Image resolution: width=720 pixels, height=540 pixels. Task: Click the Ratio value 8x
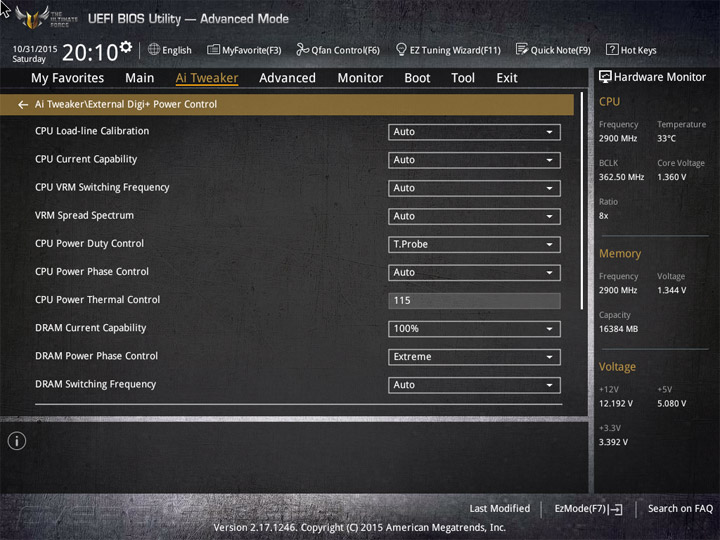tap(603, 216)
